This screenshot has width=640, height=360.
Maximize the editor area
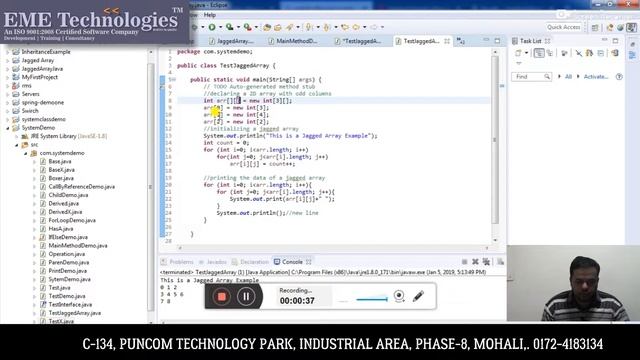497,41
